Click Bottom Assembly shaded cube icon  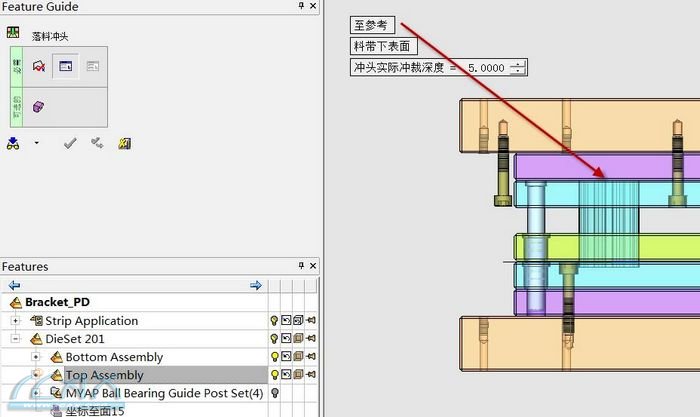[298, 356]
